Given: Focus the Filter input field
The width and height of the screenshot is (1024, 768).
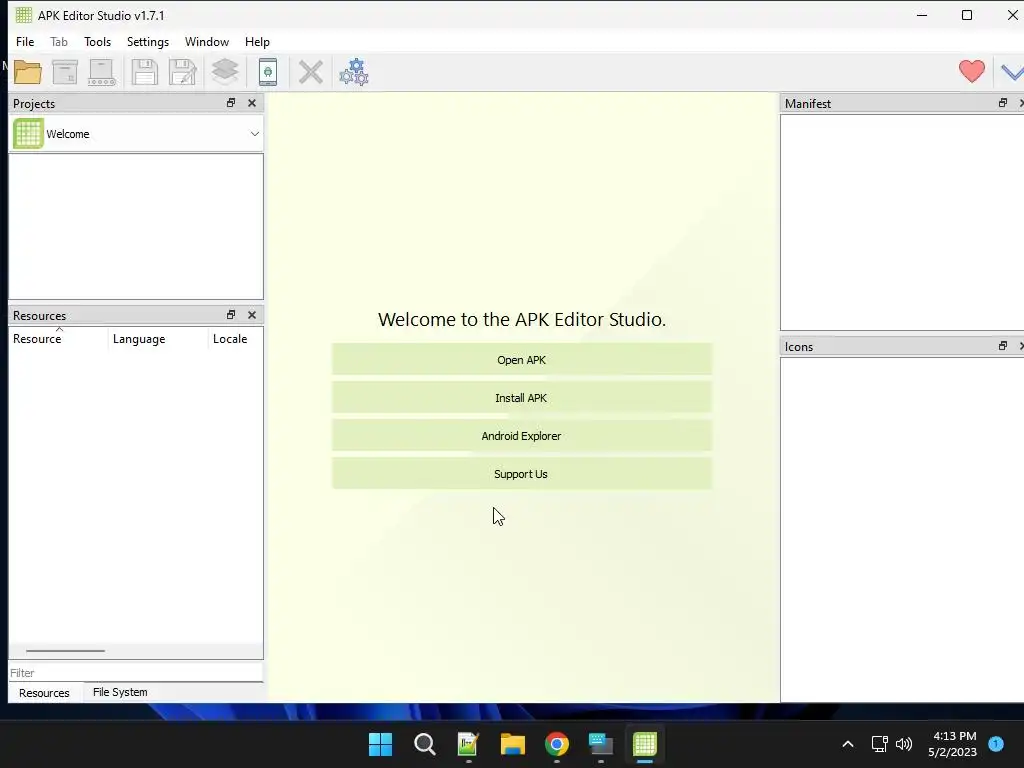Looking at the screenshot, I should coord(136,673).
